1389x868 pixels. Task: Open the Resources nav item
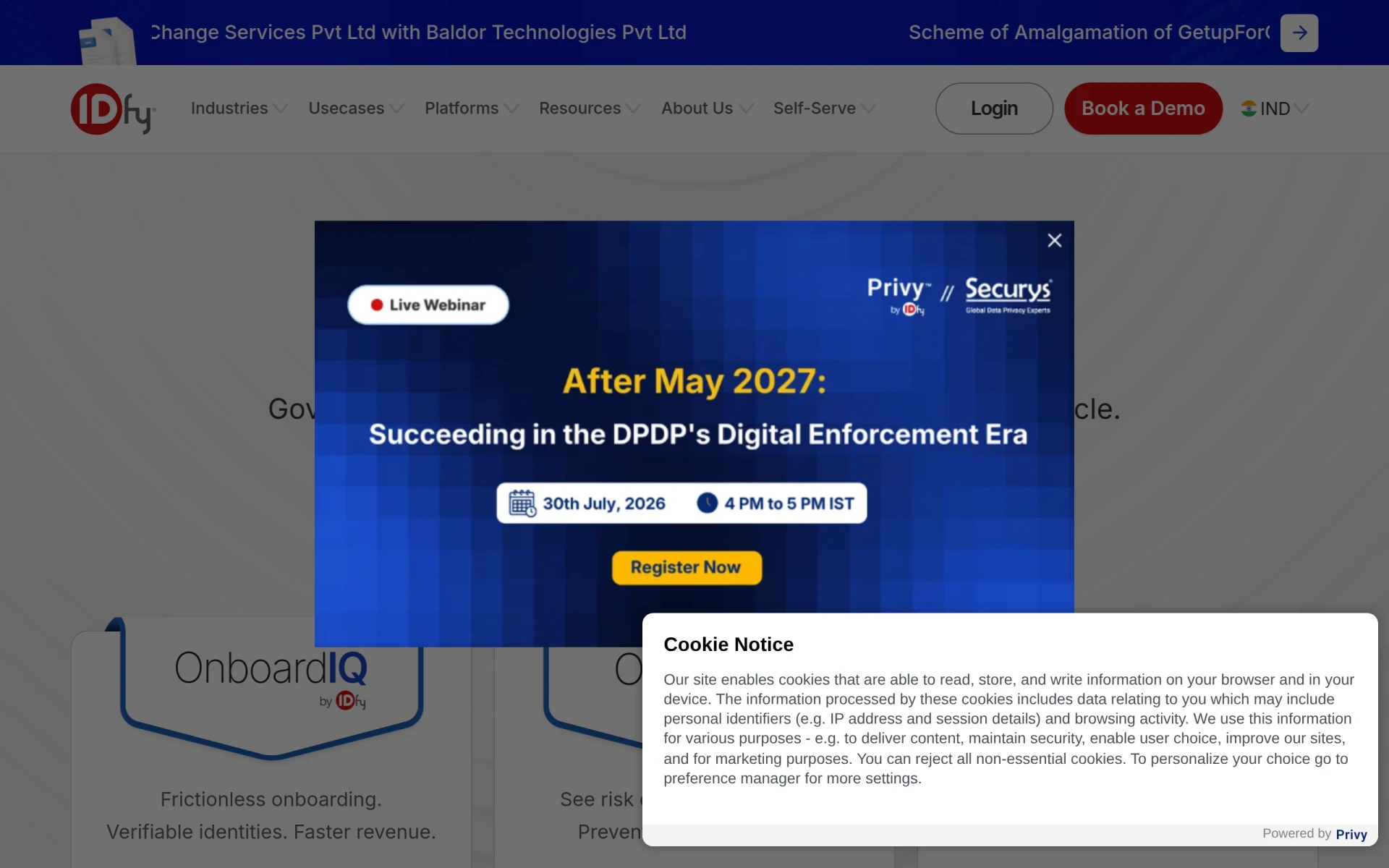click(580, 109)
